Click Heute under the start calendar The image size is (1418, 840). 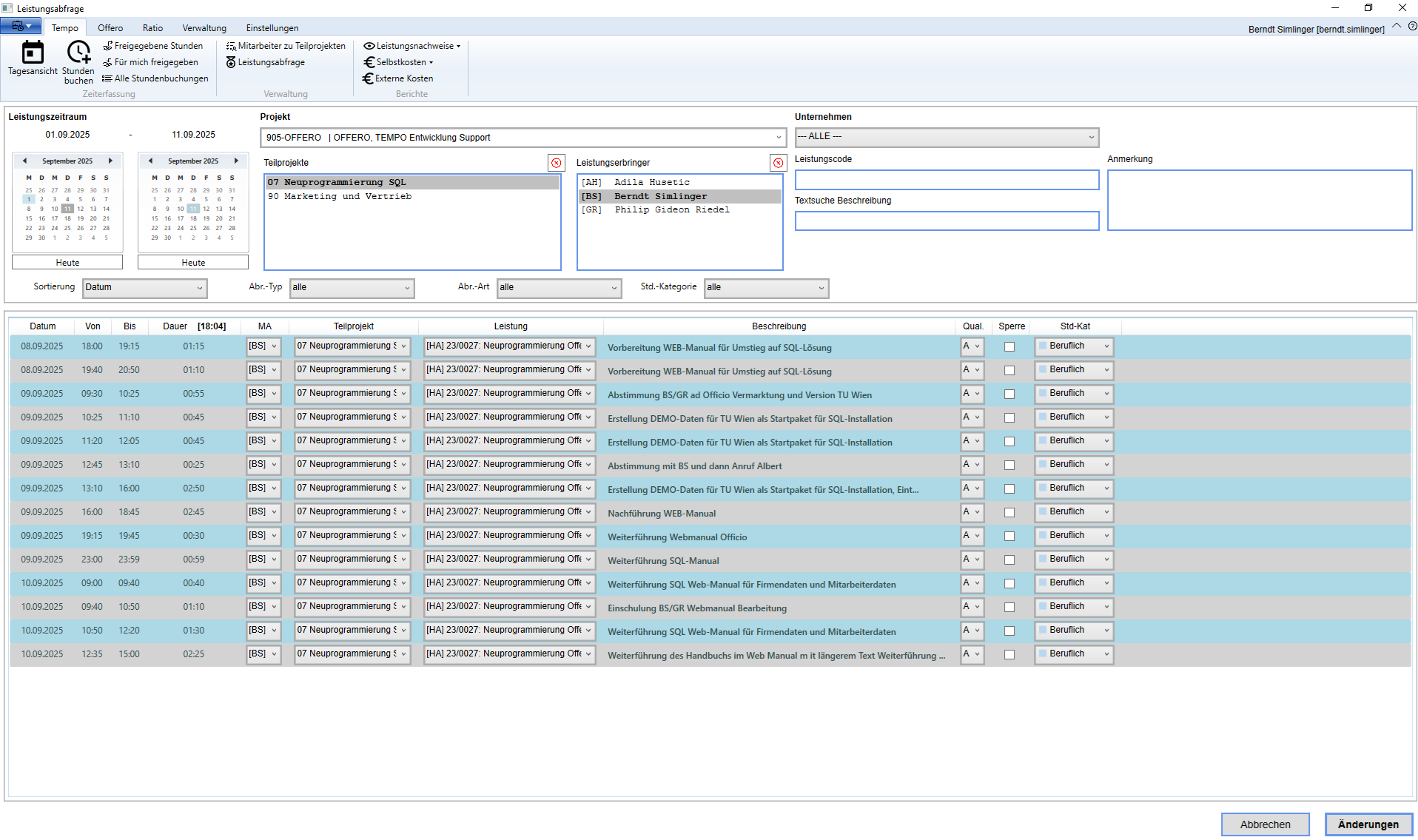point(67,263)
